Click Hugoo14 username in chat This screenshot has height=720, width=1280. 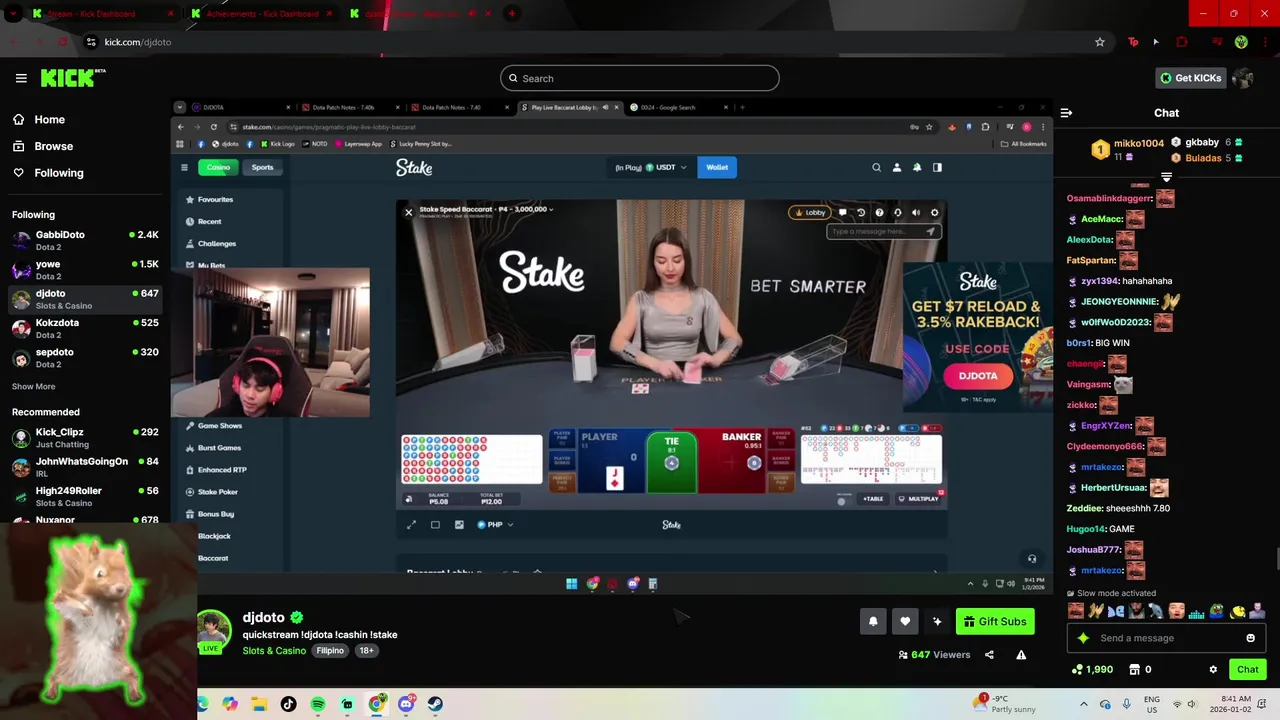tap(1086, 529)
